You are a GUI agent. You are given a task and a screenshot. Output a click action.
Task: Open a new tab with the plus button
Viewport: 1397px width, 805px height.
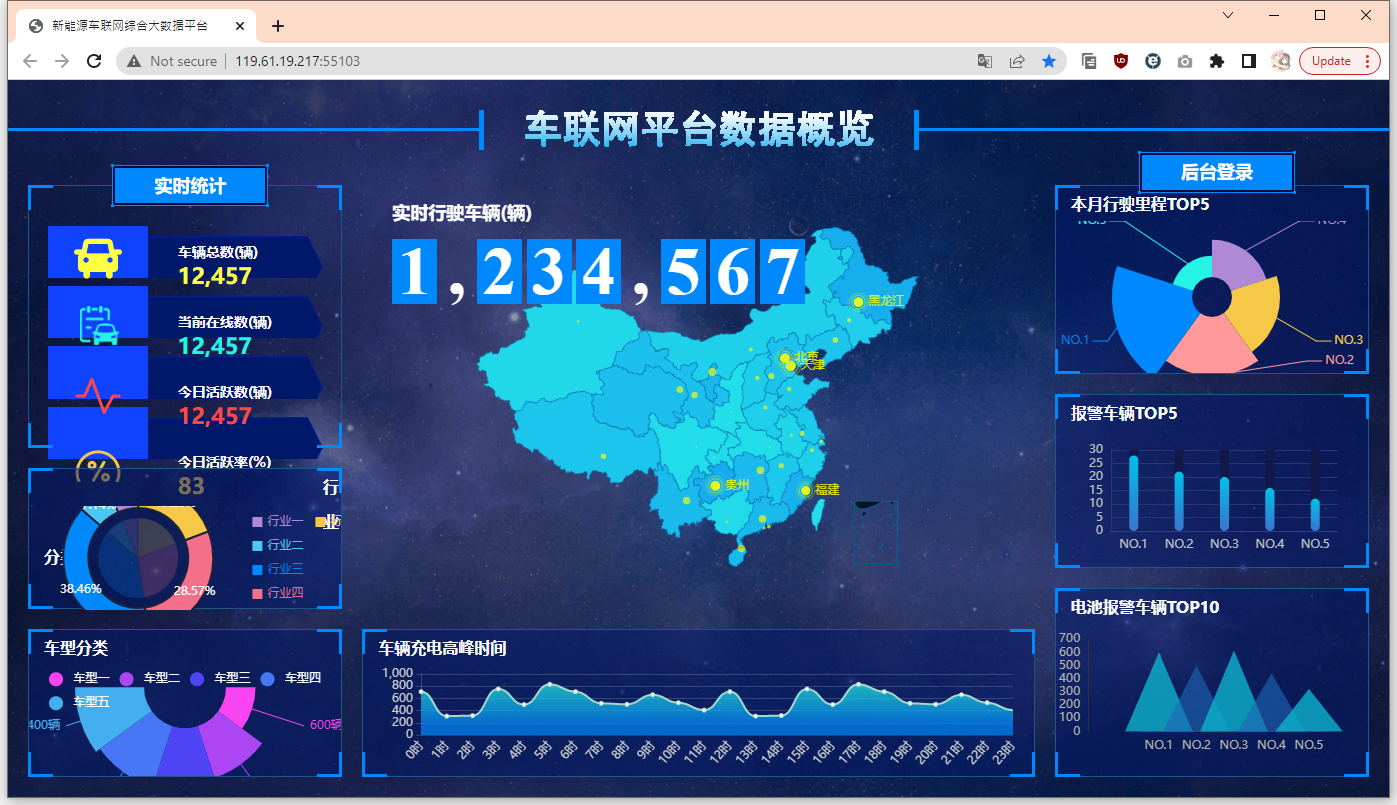click(278, 26)
